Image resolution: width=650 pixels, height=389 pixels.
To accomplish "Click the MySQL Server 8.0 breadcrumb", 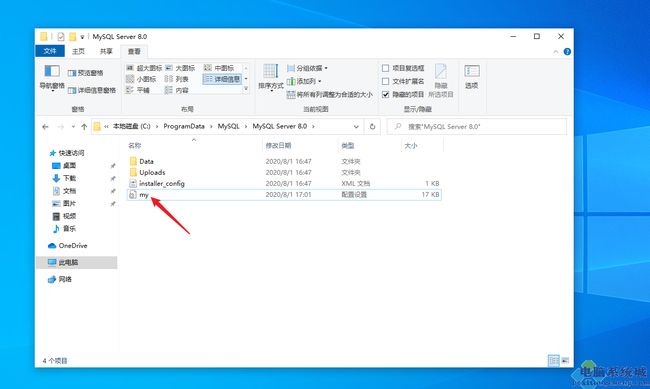I will pyautogui.click(x=280, y=126).
